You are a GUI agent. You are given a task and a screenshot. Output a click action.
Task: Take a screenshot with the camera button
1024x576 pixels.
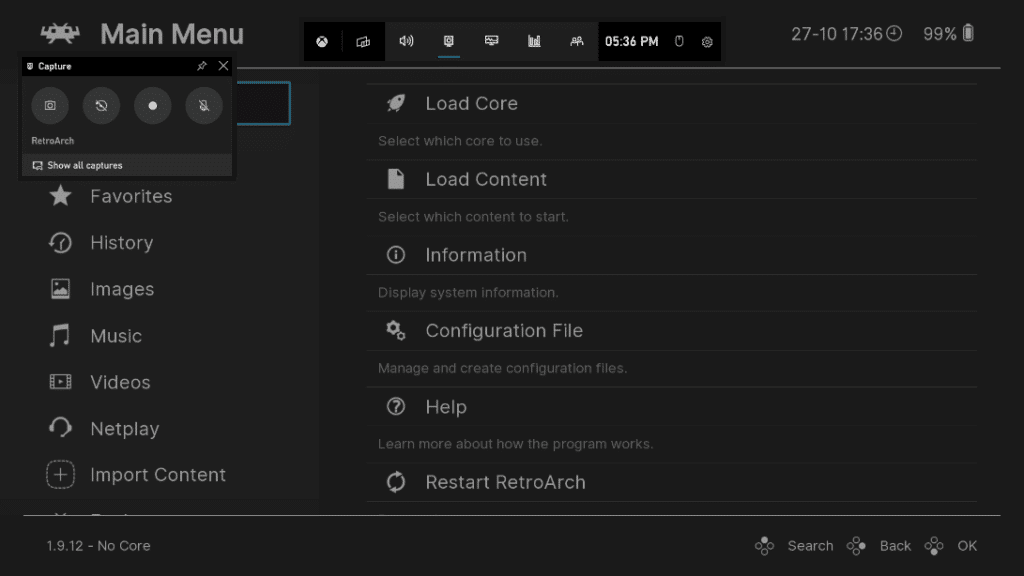(50, 105)
